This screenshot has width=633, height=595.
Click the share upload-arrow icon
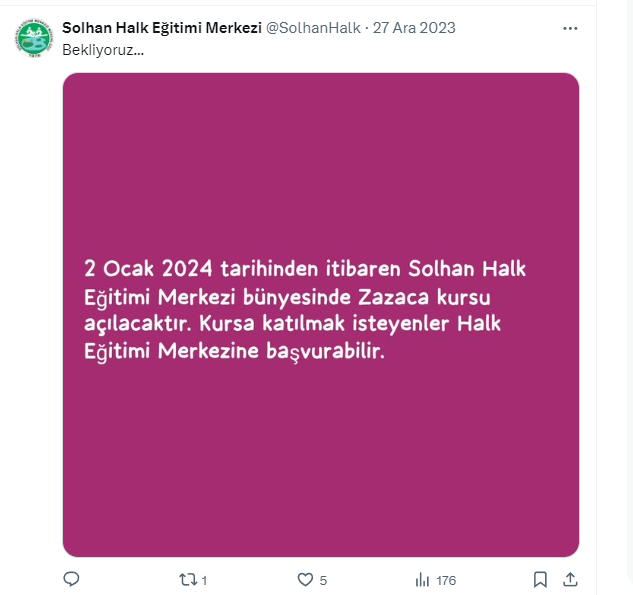(x=570, y=580)
